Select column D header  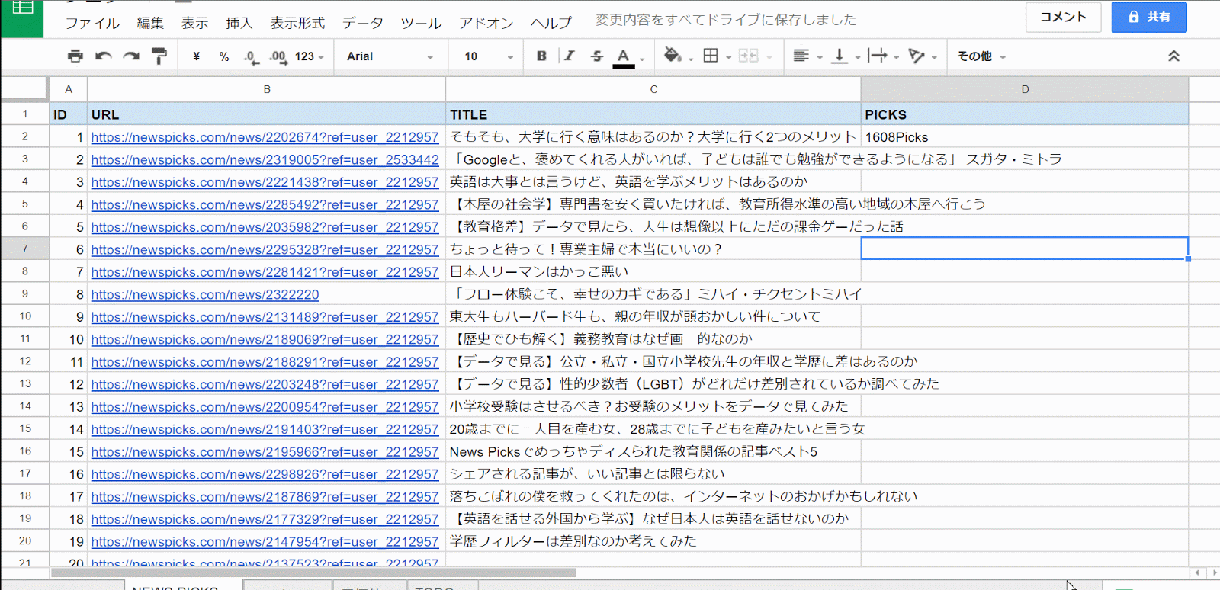1025,89
